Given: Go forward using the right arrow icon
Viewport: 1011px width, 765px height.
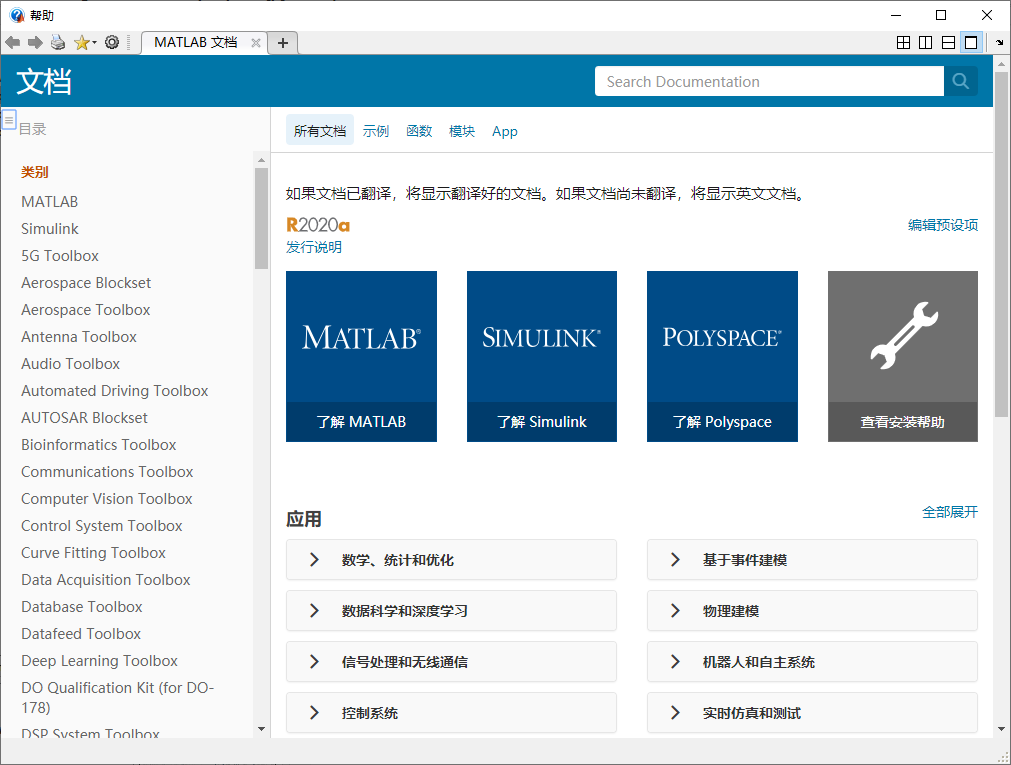Looking at the screenshot, I should pos(35,43).
